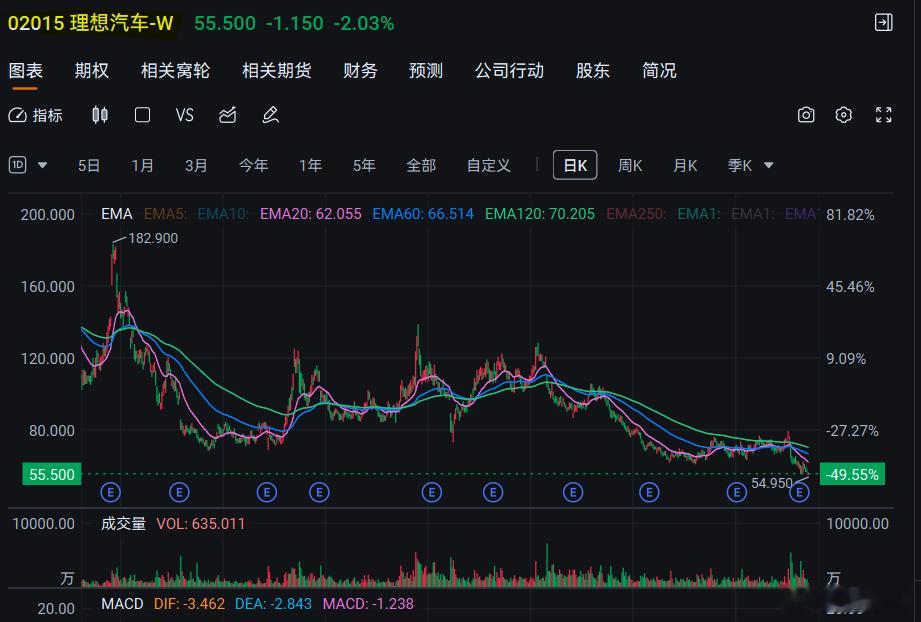Toggle the EMA10 line label
This screenshot has height=622, width=921.
(x=223, y=214)
